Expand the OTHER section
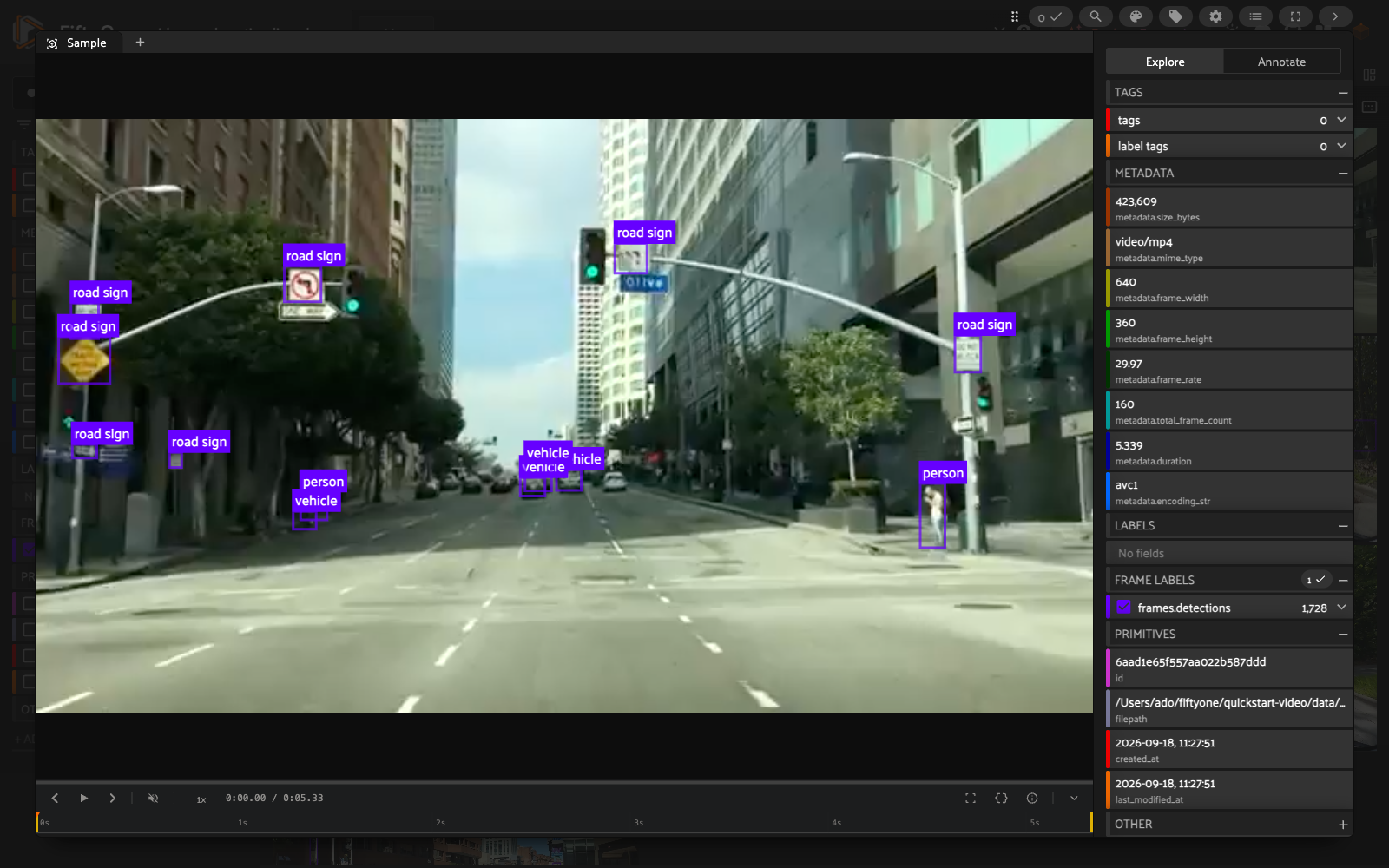Viewport: 1389px width, 868px height. pos(1343,824)
